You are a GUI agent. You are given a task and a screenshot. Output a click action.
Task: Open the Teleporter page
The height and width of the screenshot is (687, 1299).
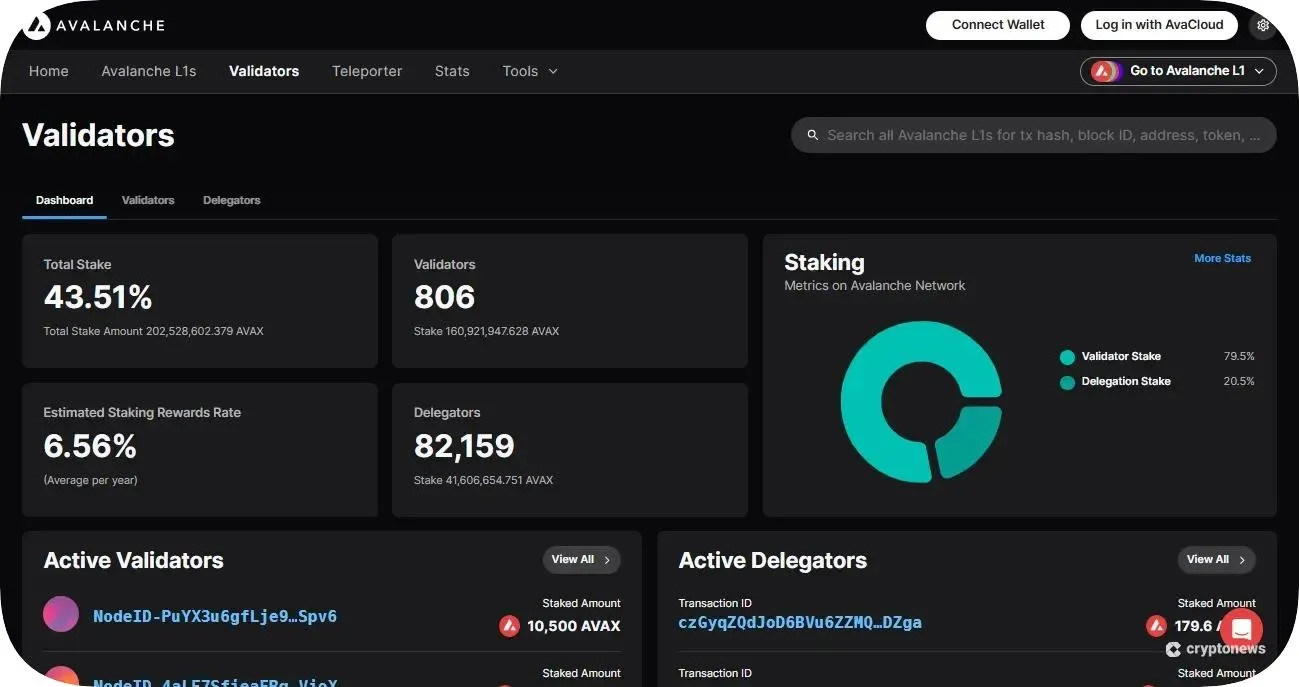pos(367,71)
